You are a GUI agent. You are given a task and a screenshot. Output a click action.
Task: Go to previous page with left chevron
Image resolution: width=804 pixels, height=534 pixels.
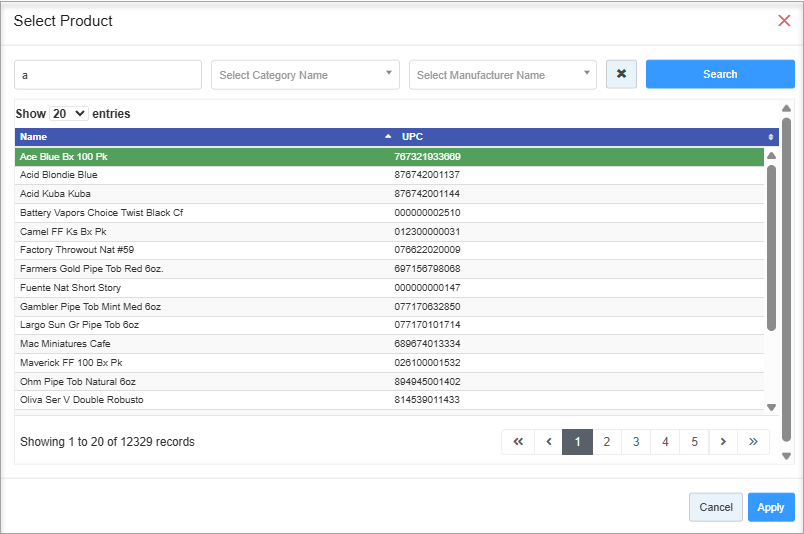[548, 442]
